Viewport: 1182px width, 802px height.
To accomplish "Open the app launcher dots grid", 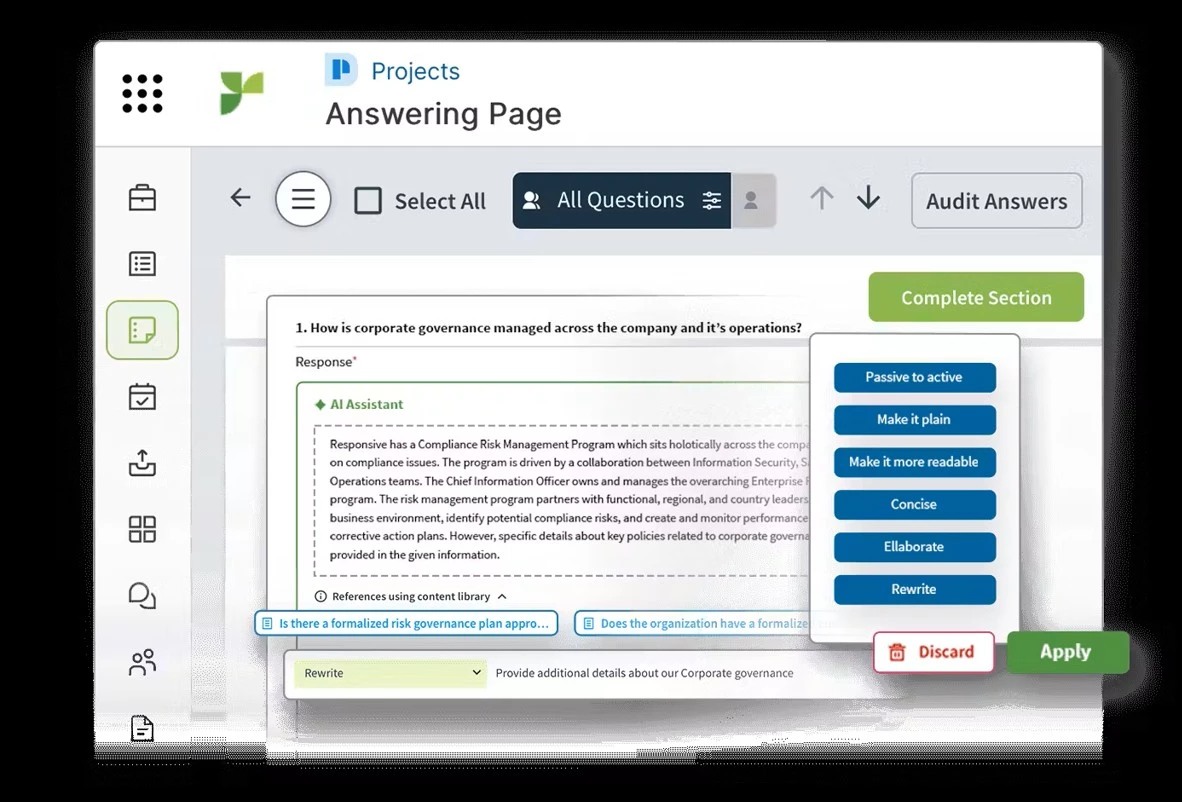I will (142, 93).
